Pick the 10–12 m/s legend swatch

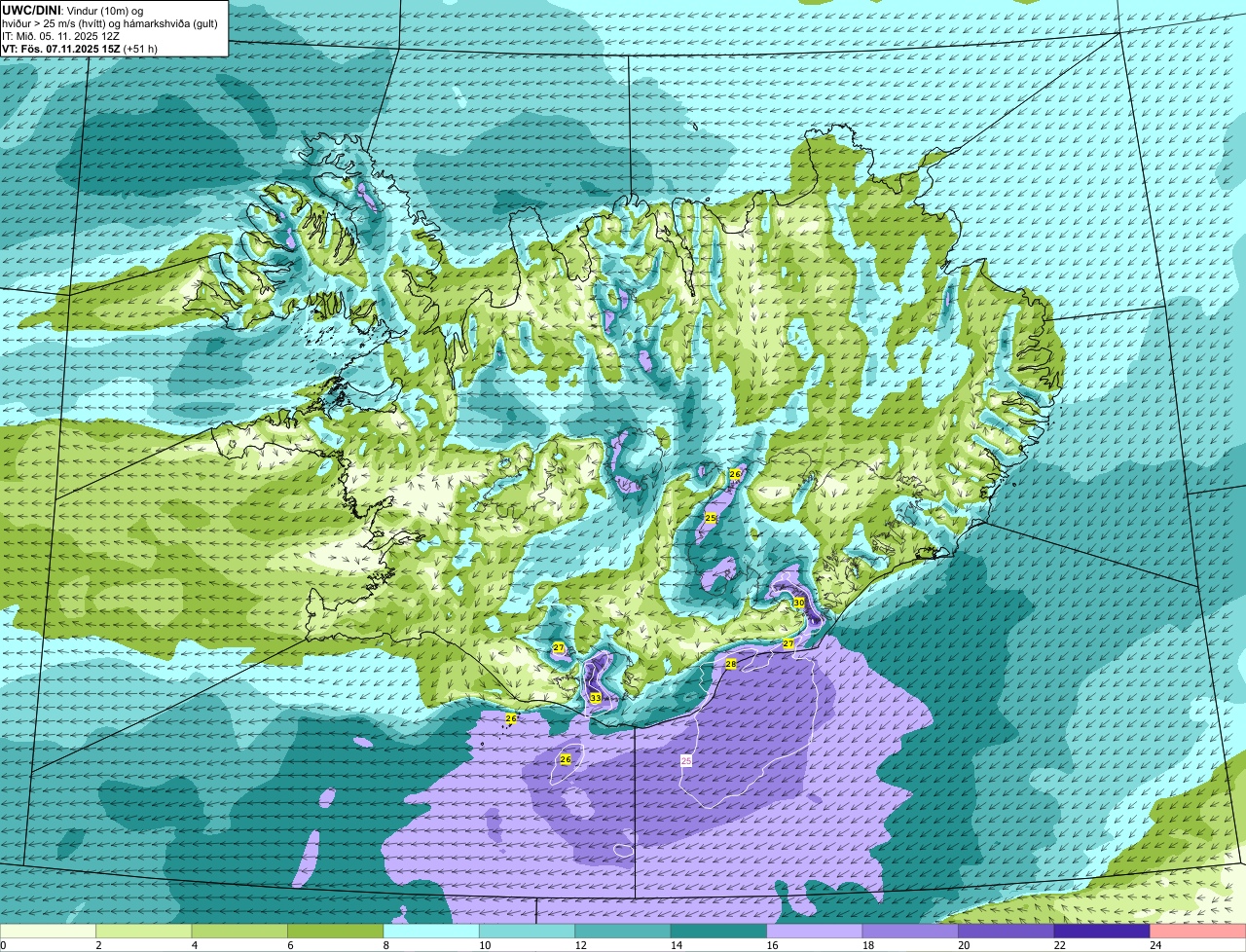(x=528, y=932)
